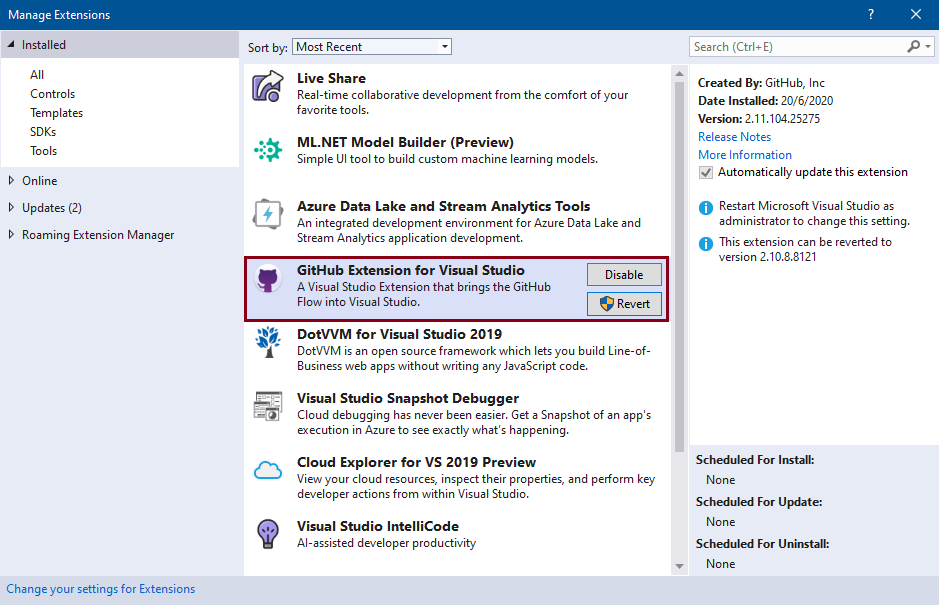
Task: Select the Templates category
Action: coord(56,112)
